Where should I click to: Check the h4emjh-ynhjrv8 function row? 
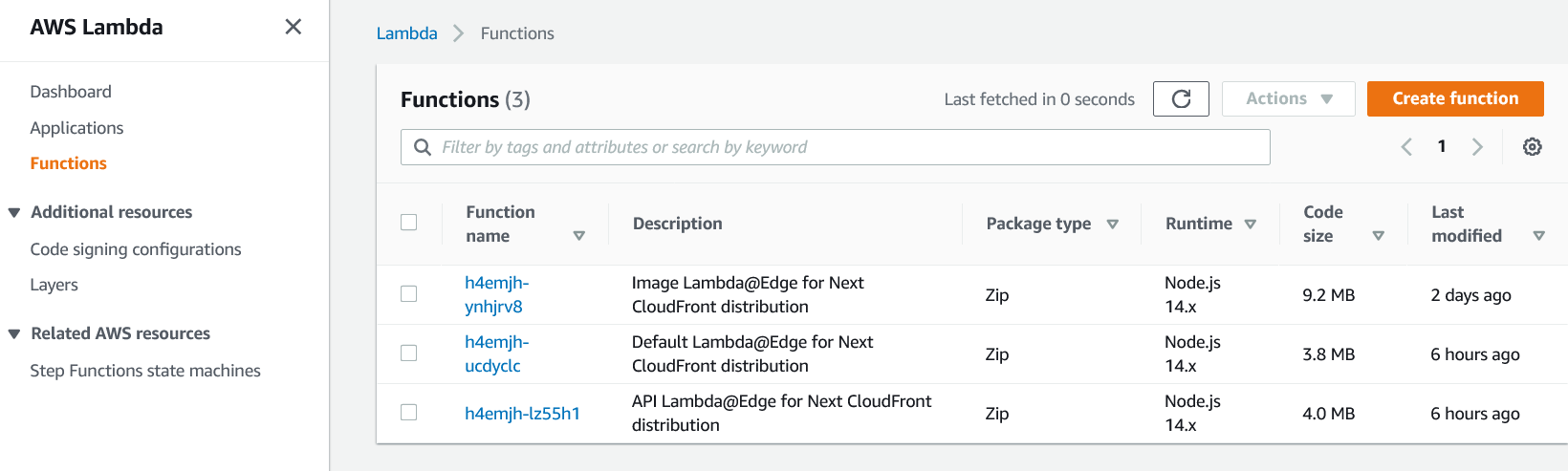pyautogui.click(x=409, y=294)
